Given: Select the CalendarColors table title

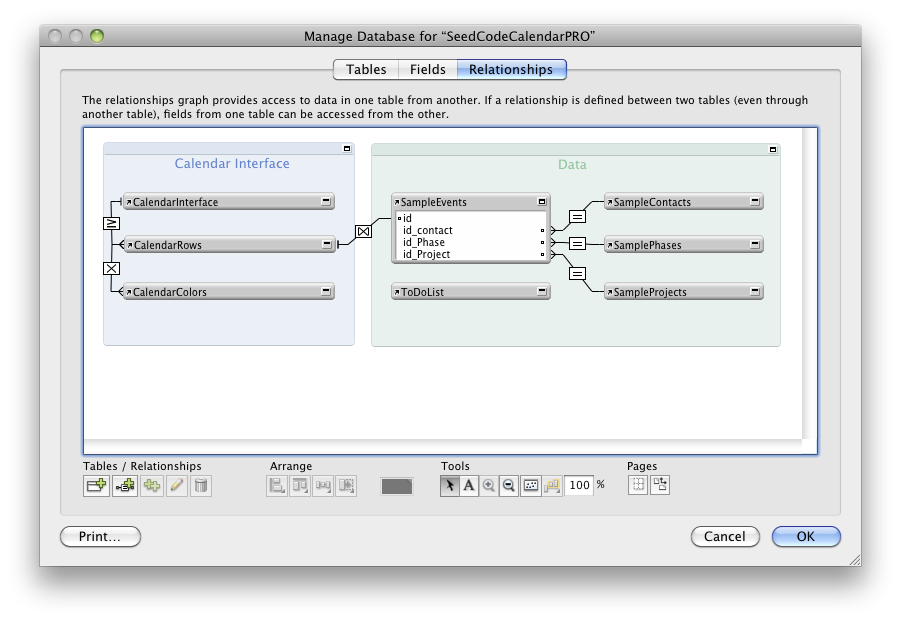Looking at the screenshot, I should coord(170,292).
